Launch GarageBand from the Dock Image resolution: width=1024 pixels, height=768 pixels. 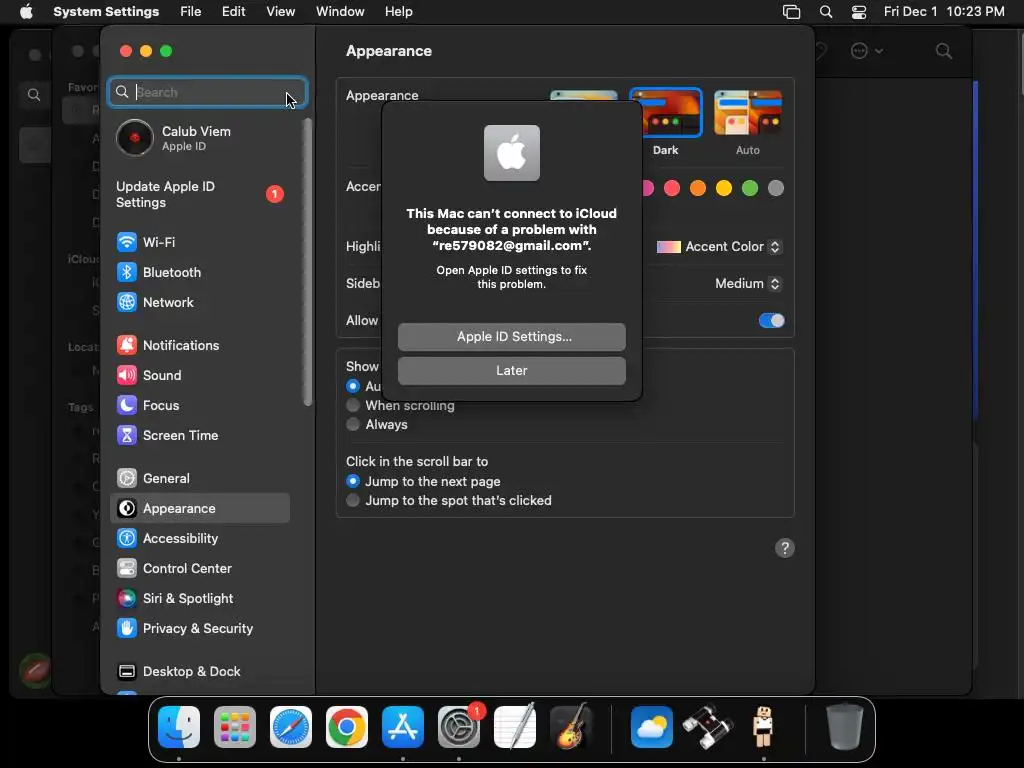click(571, 727)
